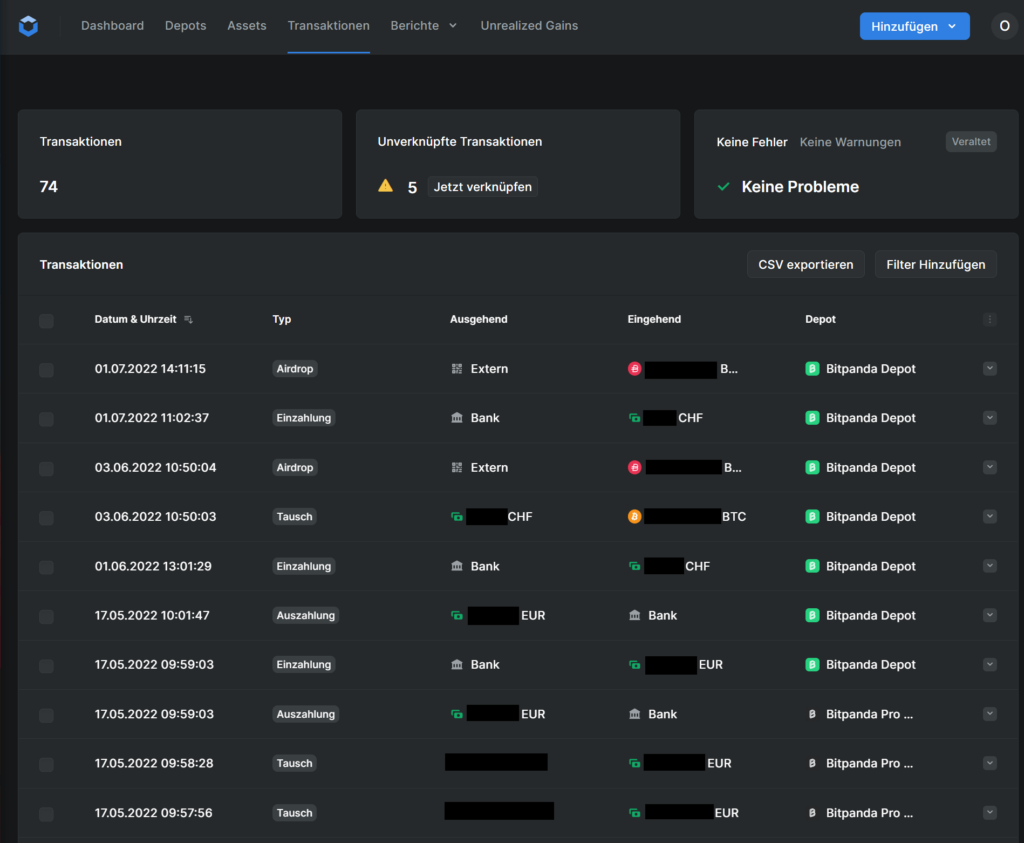Go to the Dashboard tab
The image size is (1024, 843).
[x=112, y=25]
